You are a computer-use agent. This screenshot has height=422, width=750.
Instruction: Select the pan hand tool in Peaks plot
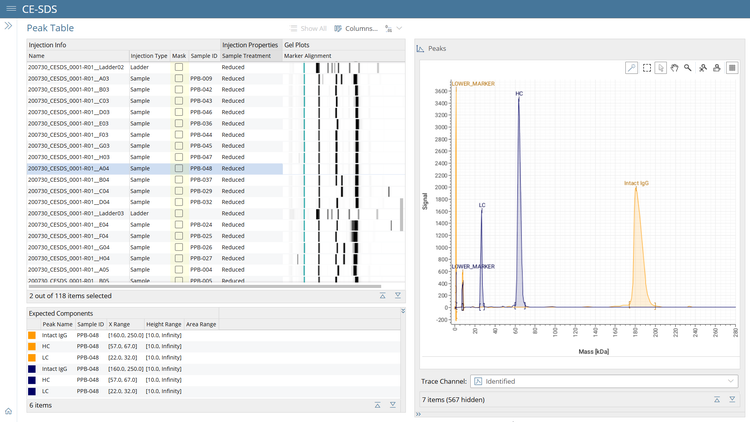tap(674, 68)
